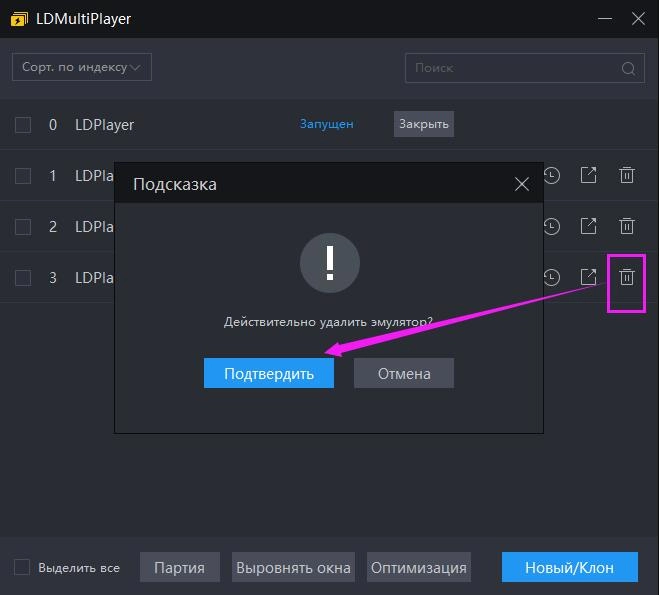Select the checkbox for emulator 3
The width and height of the screenshot is (659, 595).
pos(23,278)
